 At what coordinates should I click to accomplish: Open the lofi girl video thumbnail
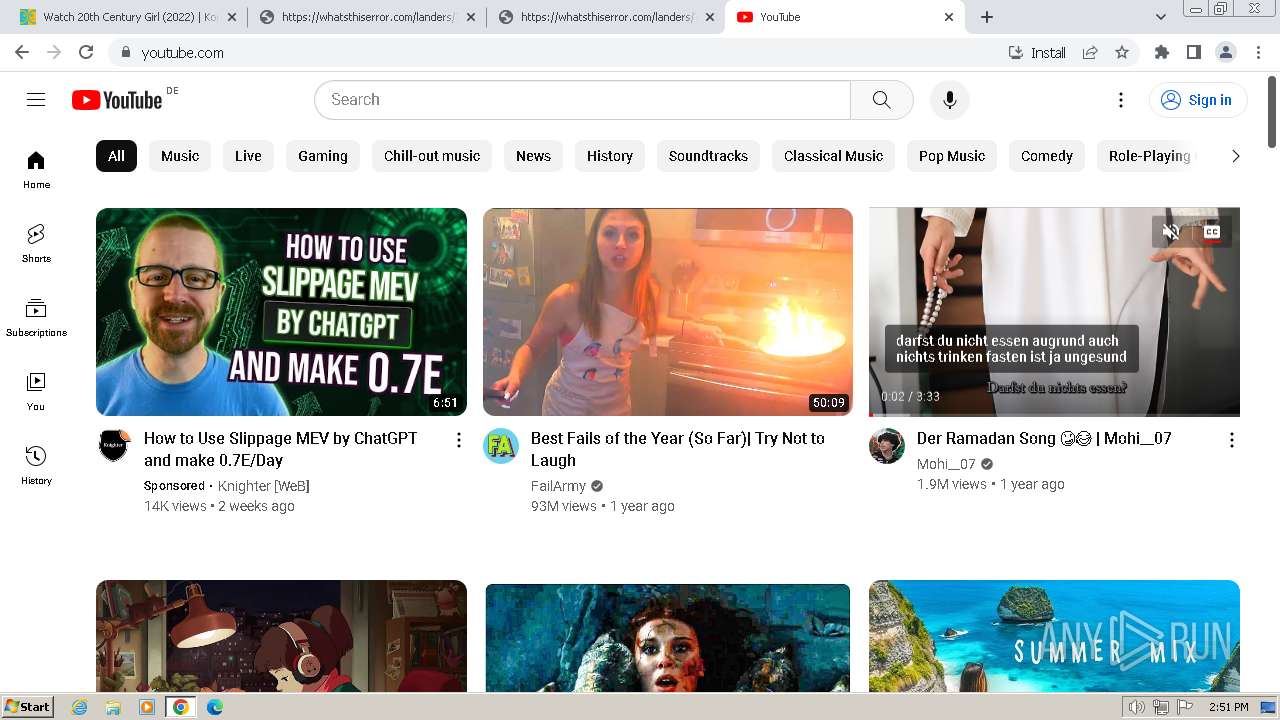point(281,636)
